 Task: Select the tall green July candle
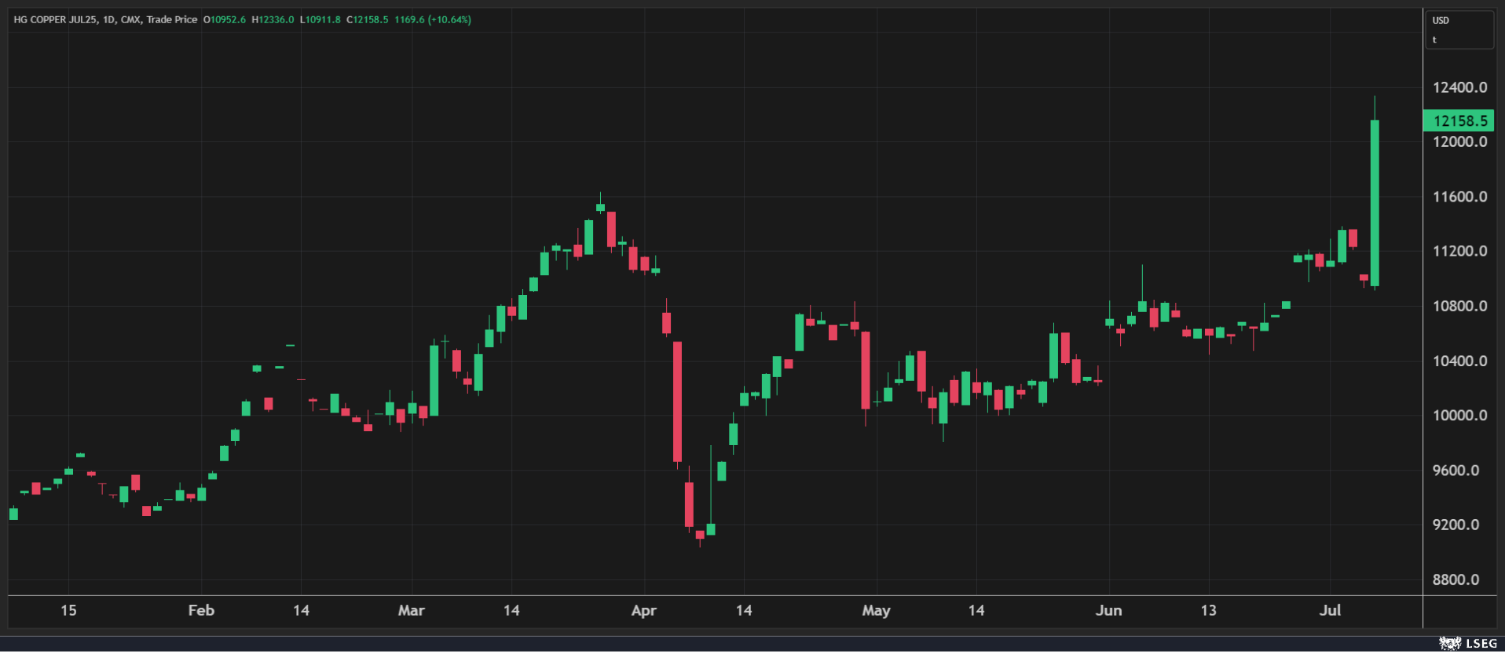pyautogui.click(x=1375, y=203)
